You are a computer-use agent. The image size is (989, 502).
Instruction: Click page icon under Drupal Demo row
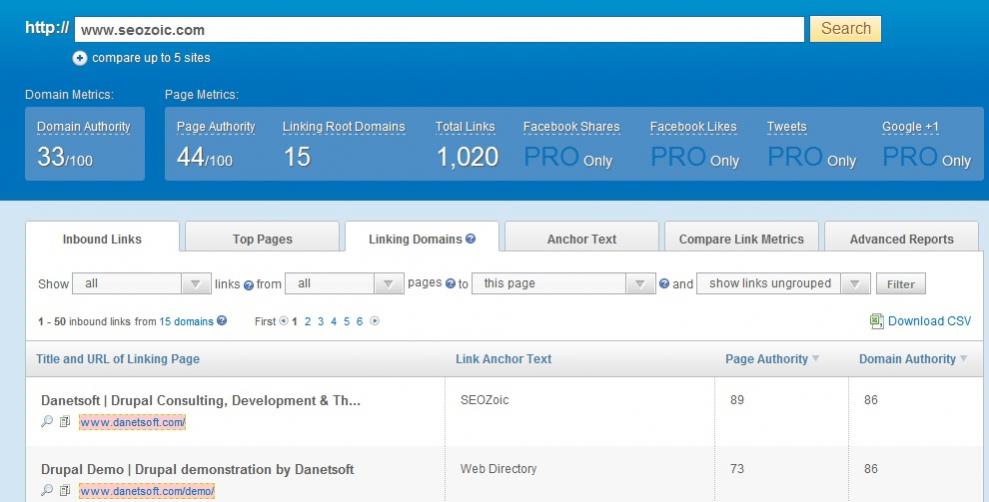point(64,490)
